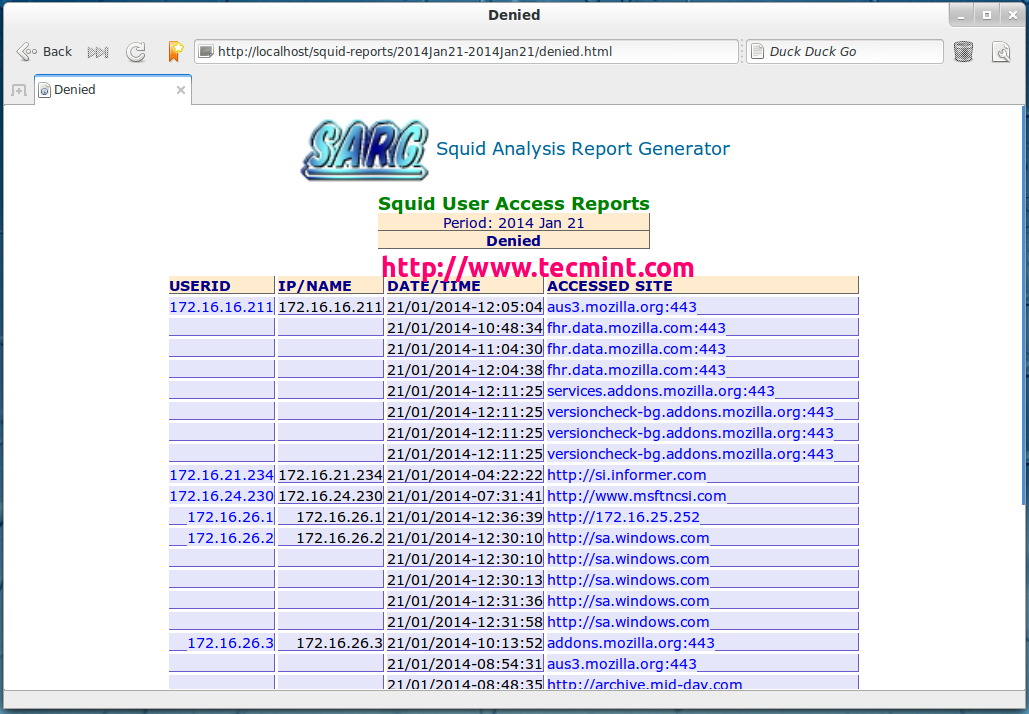The height and width of the screenshot is (714, 1029).
Task: Open the http://si.informer.com link
Action: (627, 474)
